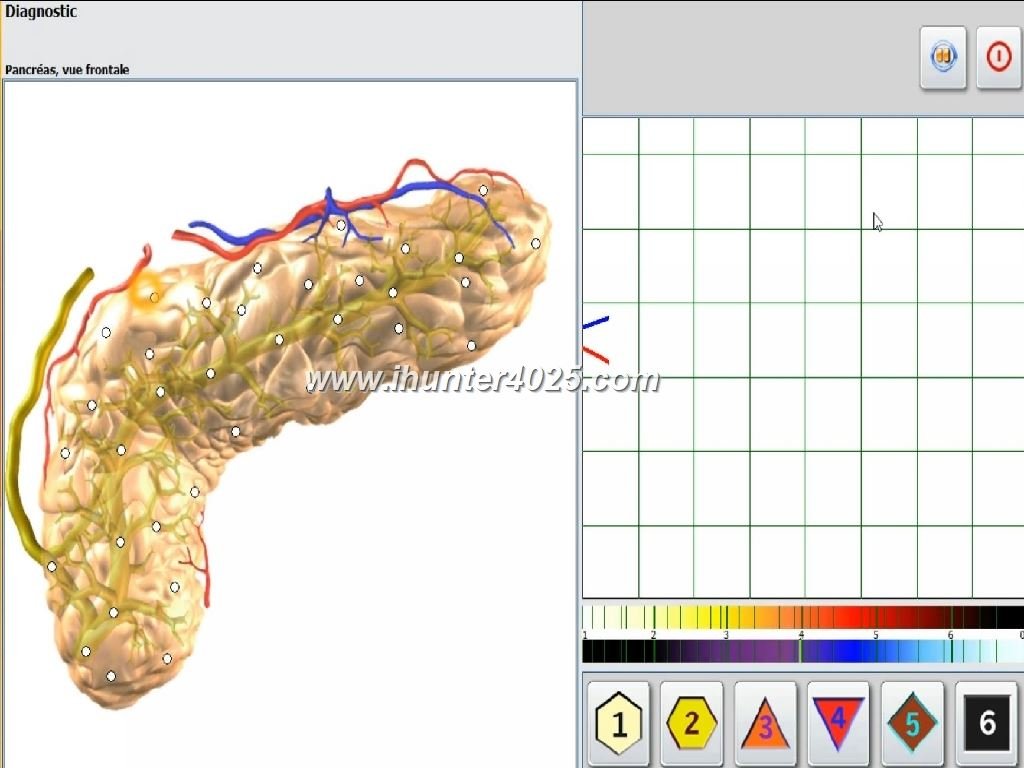Pause the diagnostic scan
The height and width of the screenshot is (768, 1024).
pyautogui.click(x=943, y=57)
